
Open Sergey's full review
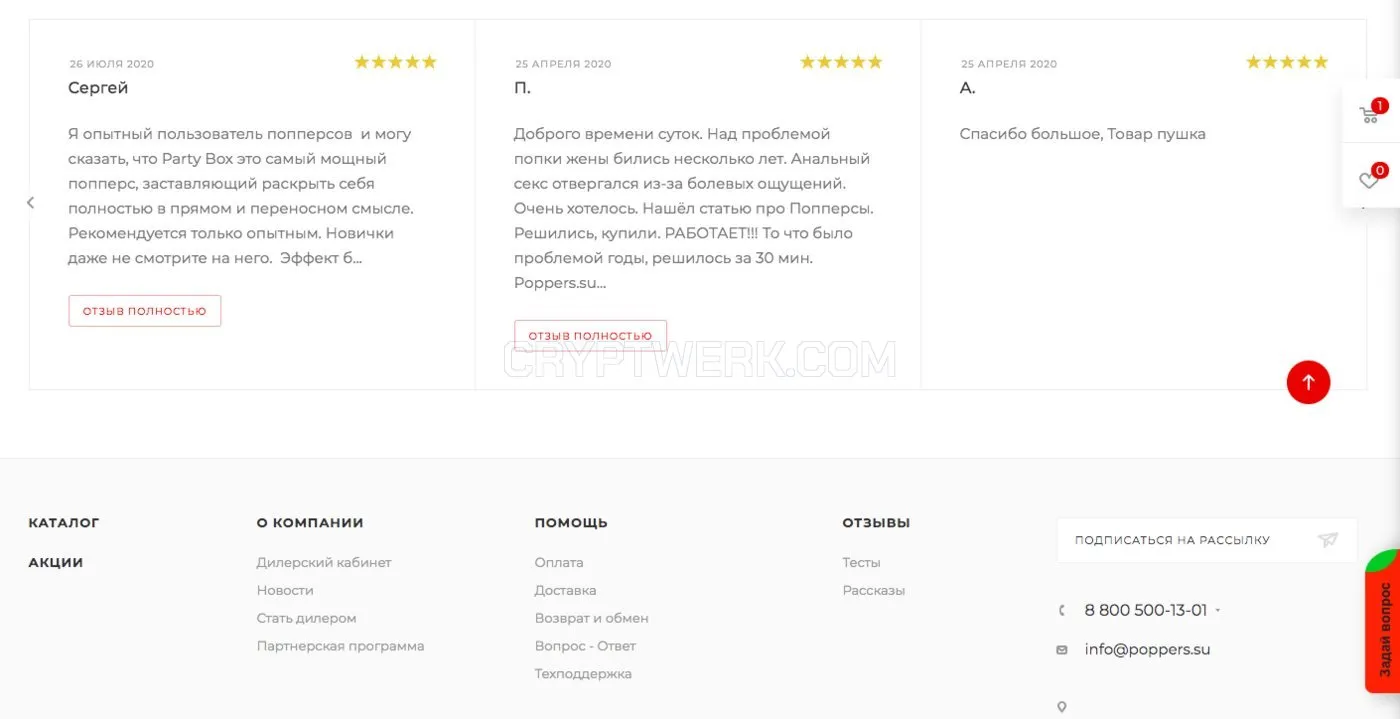click(x=145, y=311)
